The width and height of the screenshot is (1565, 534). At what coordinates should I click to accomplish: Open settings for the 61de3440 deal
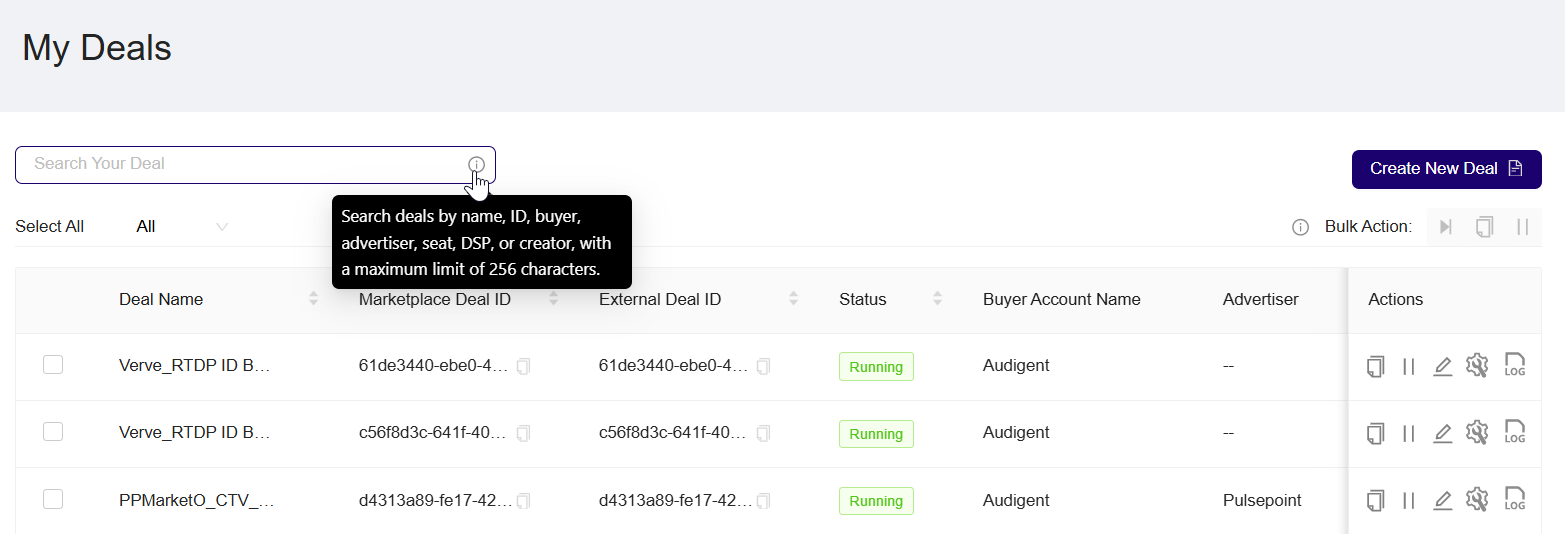coord(1477,366)
